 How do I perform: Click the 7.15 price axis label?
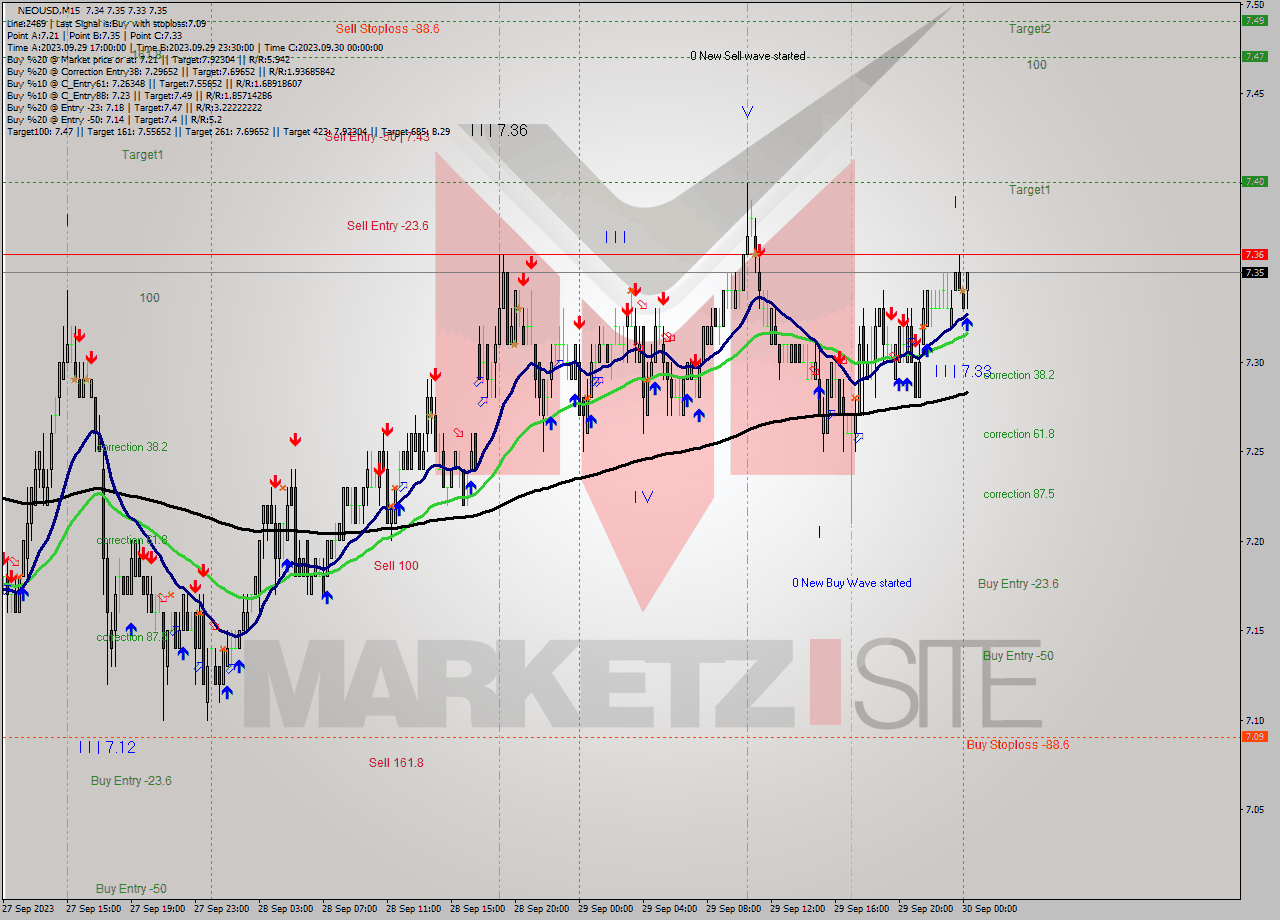tap(1254, 630)
